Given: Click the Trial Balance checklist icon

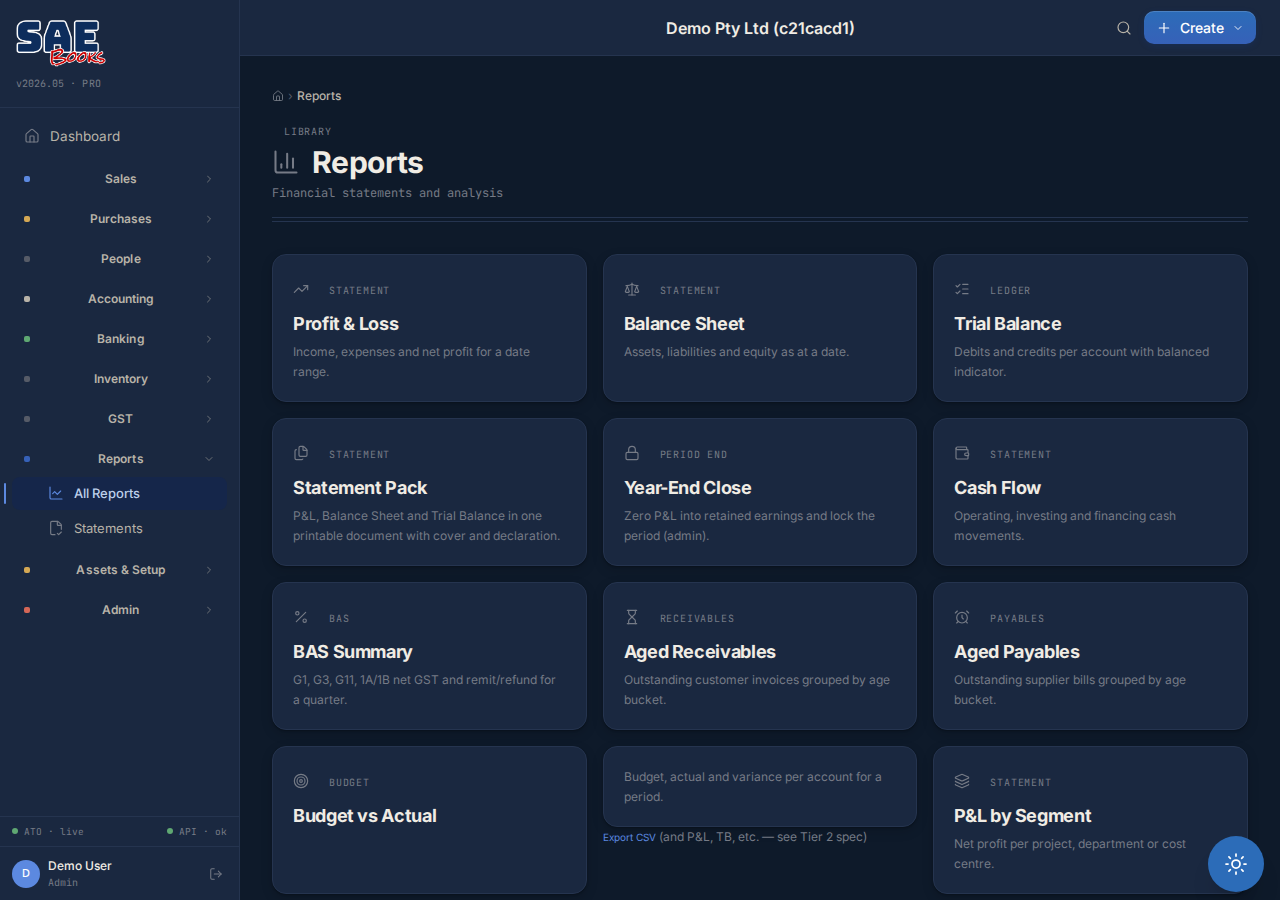Looking at the screenshot, I should click(x=962, y=290).
